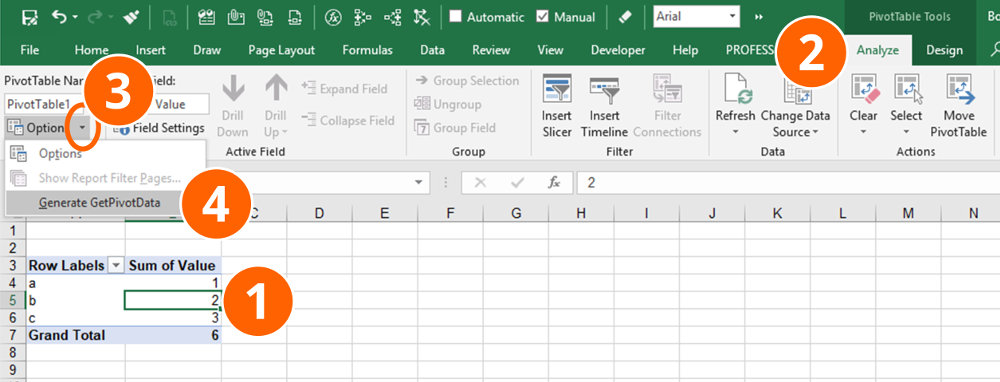Screen dimensions: 1000x382
Task: Click the Insert Timeline icon
Action: [604, 89]
